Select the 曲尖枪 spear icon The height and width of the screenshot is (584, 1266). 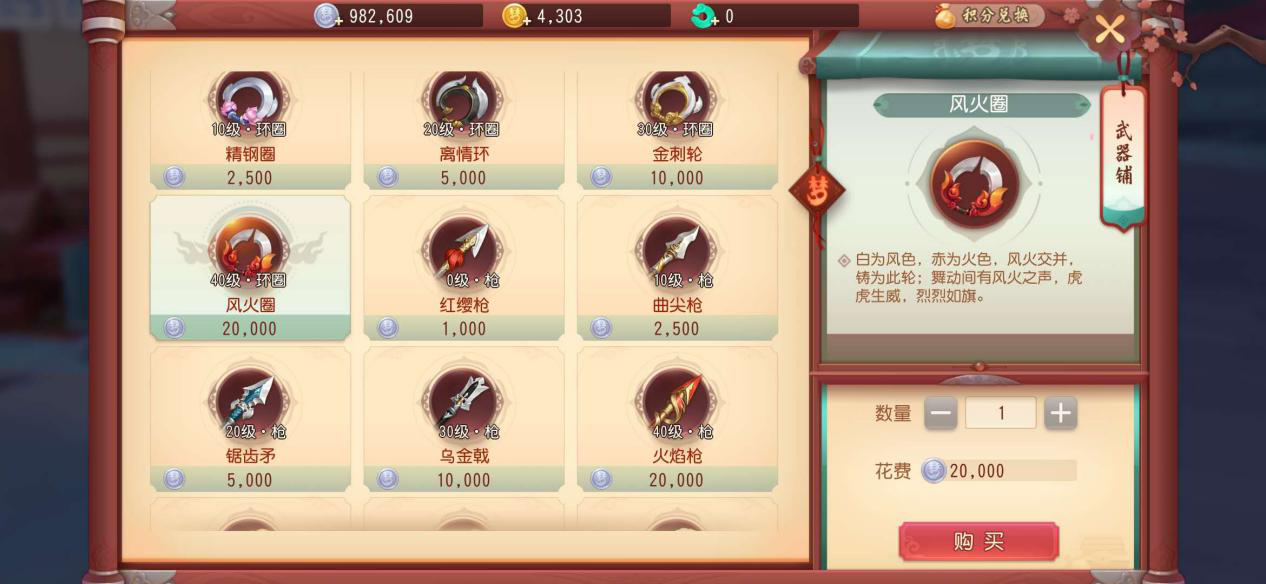point(676,250)
